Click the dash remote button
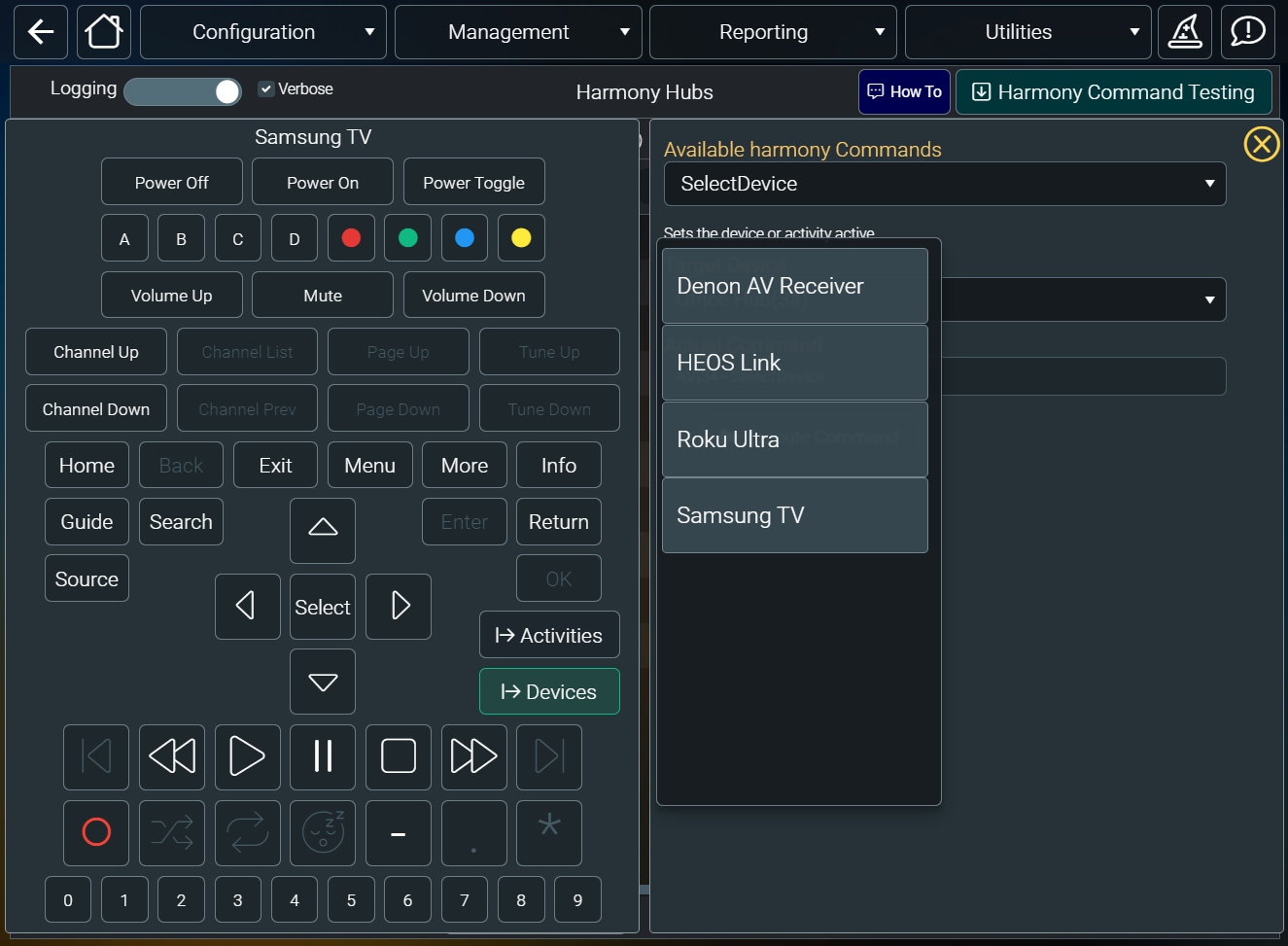Screen dimensions: 1288x946 coord(399,833)
